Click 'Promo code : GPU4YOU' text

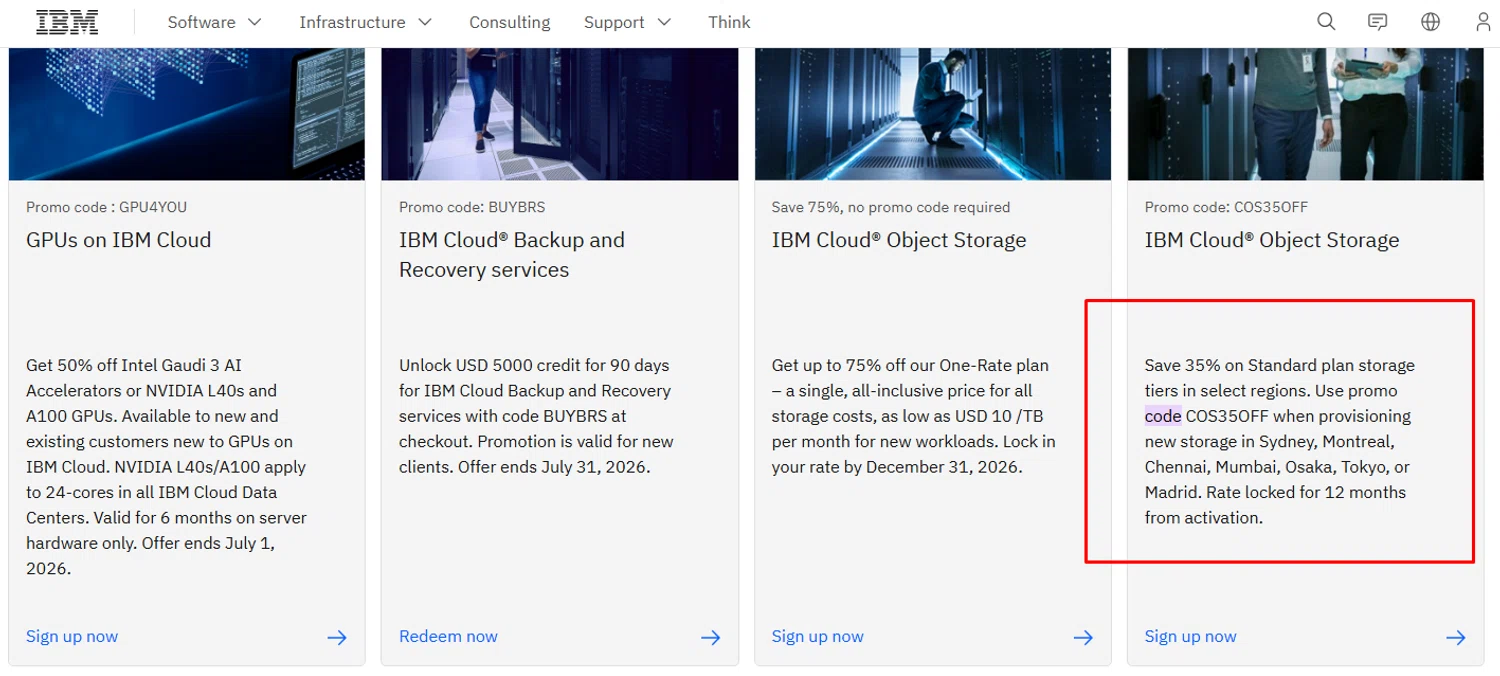coord(106,207)
